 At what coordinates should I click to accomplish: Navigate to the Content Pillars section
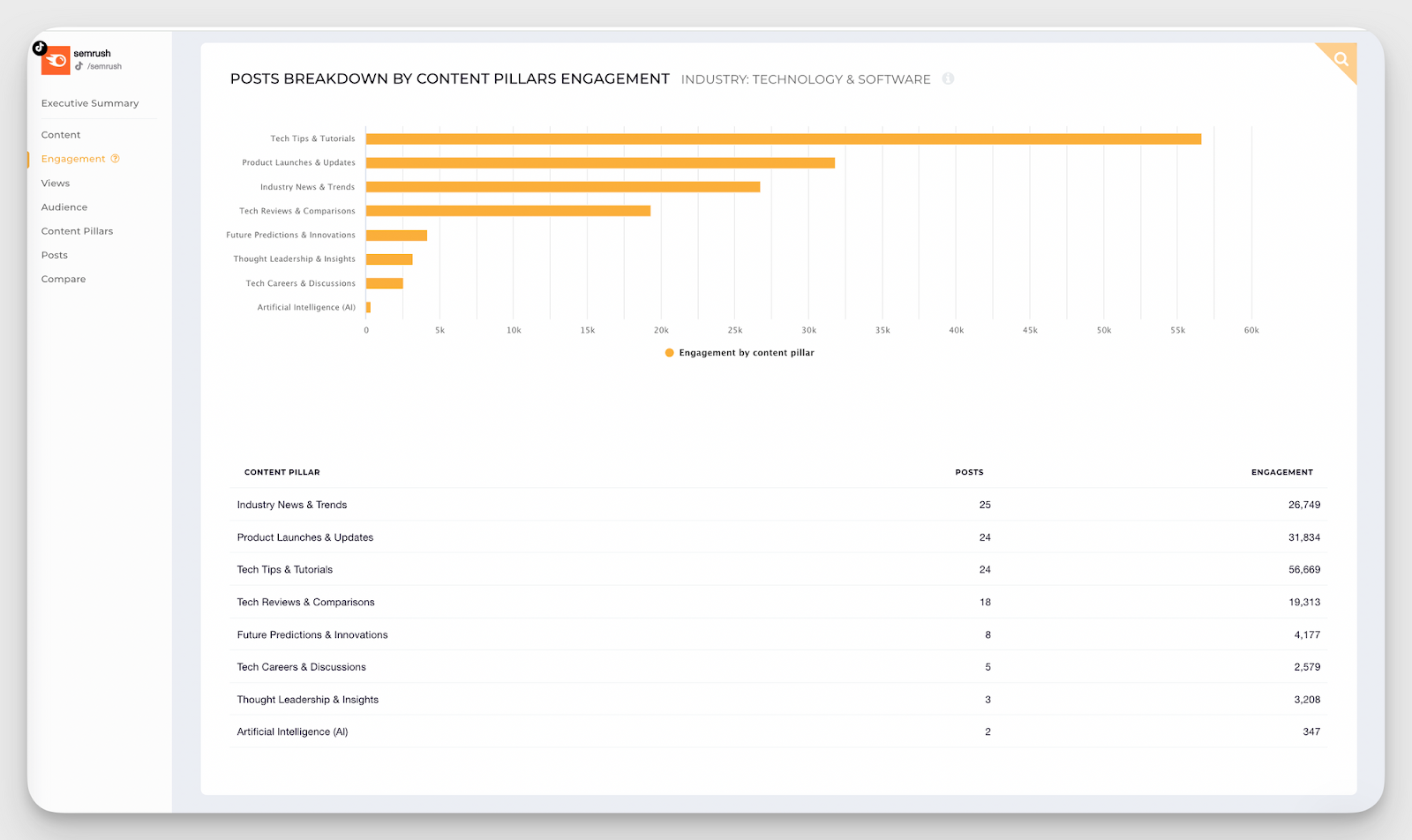[x=77, y=230]
